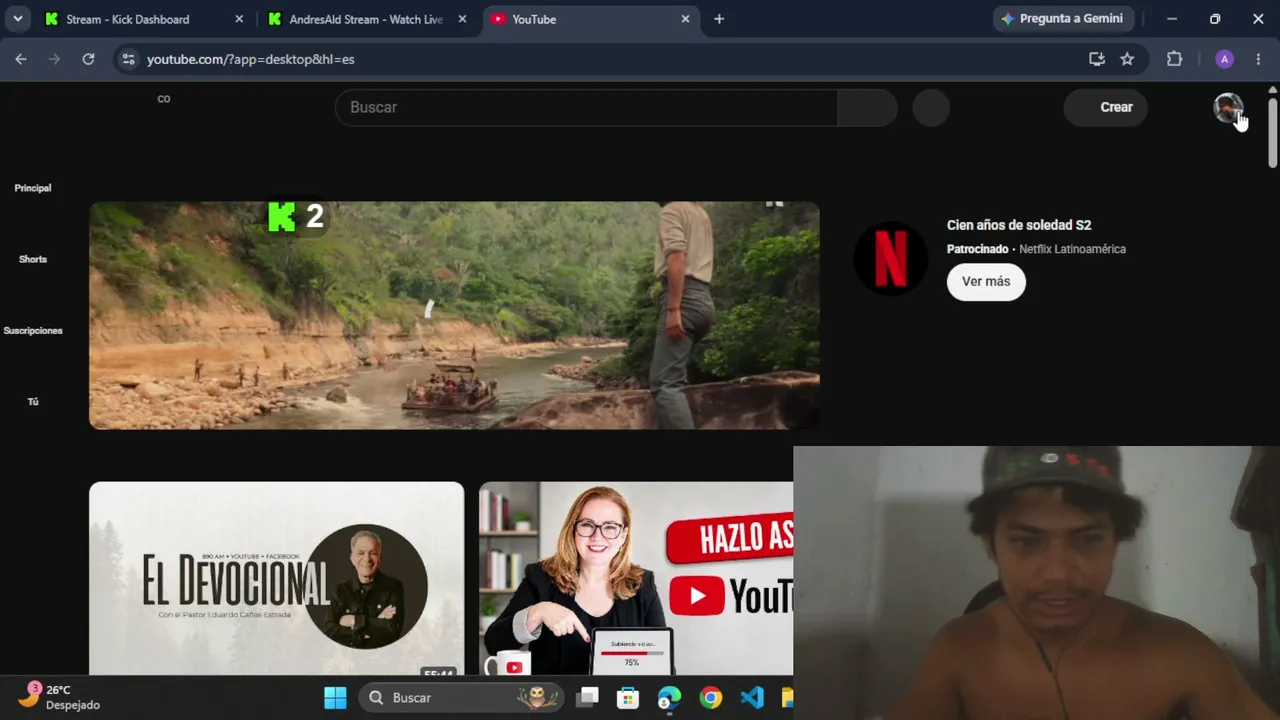Switch to Google Chrome in the taskbar

pyautogui.click(x=711, y=697)
